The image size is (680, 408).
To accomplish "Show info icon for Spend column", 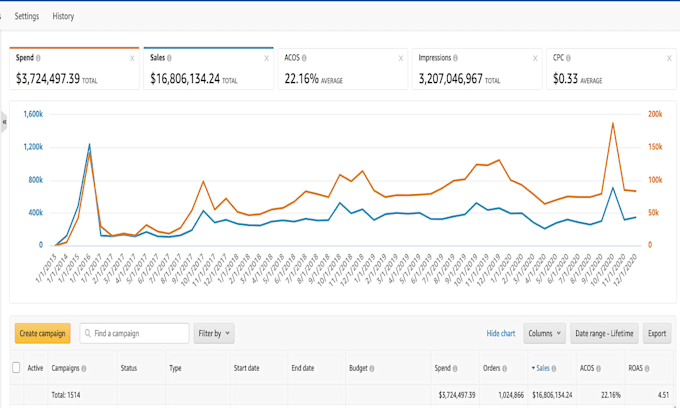I will click(455, 369).
